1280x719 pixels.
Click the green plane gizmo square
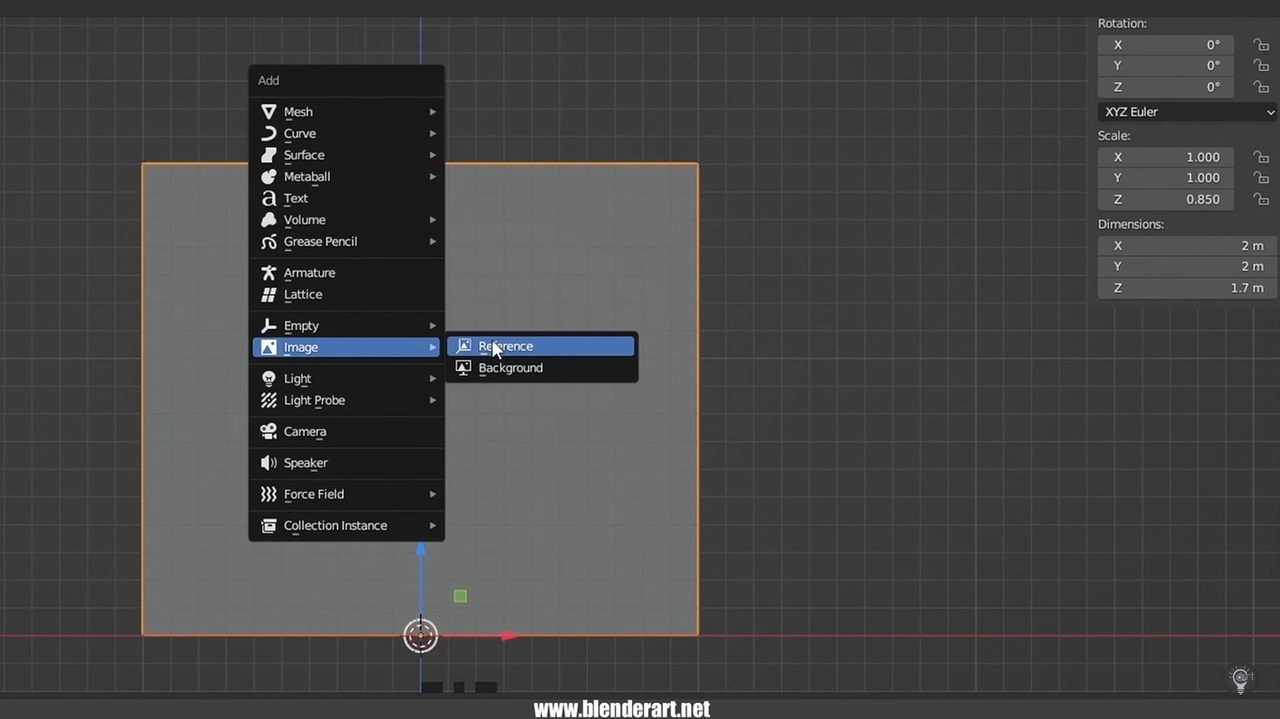pos(460,596)
